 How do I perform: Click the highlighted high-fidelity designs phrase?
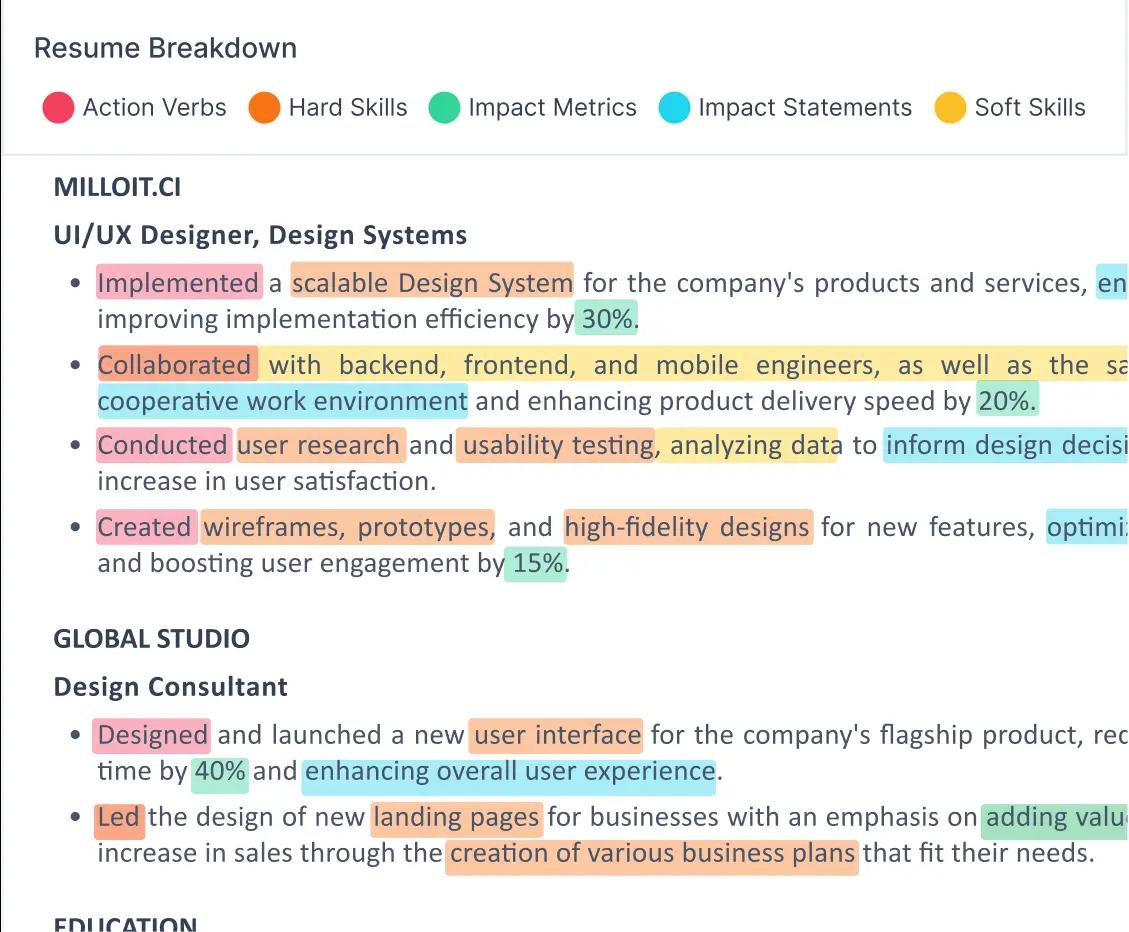(688, 527)
